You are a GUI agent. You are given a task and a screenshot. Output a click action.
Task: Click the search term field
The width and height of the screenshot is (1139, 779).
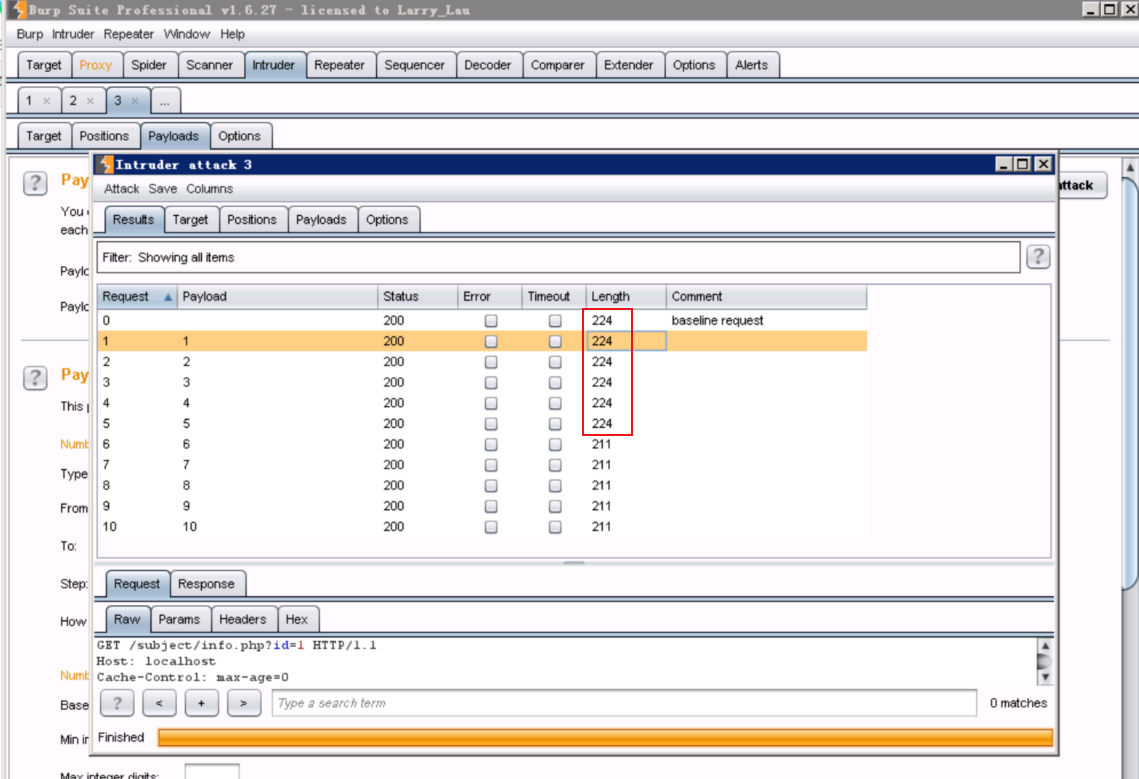[624, 703]
